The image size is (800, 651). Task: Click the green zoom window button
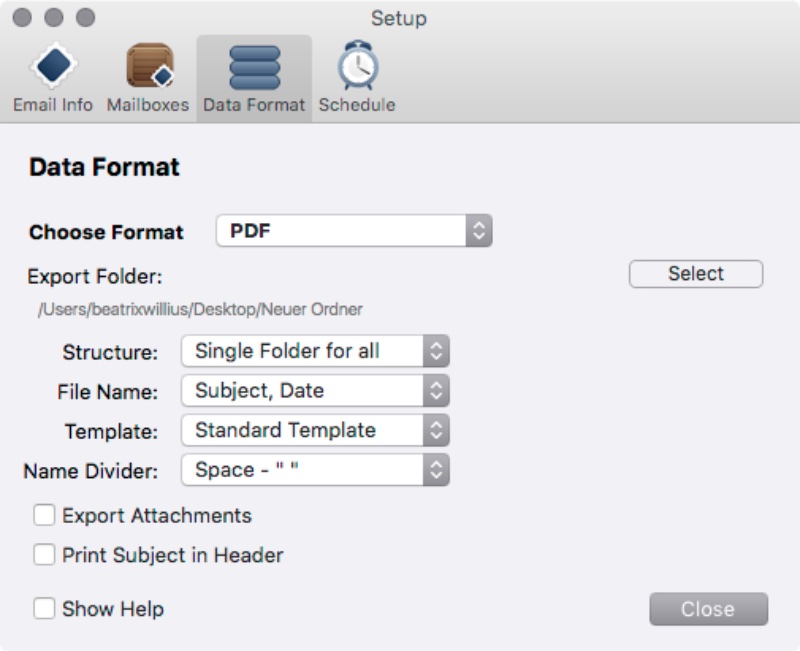coord(85,18)
